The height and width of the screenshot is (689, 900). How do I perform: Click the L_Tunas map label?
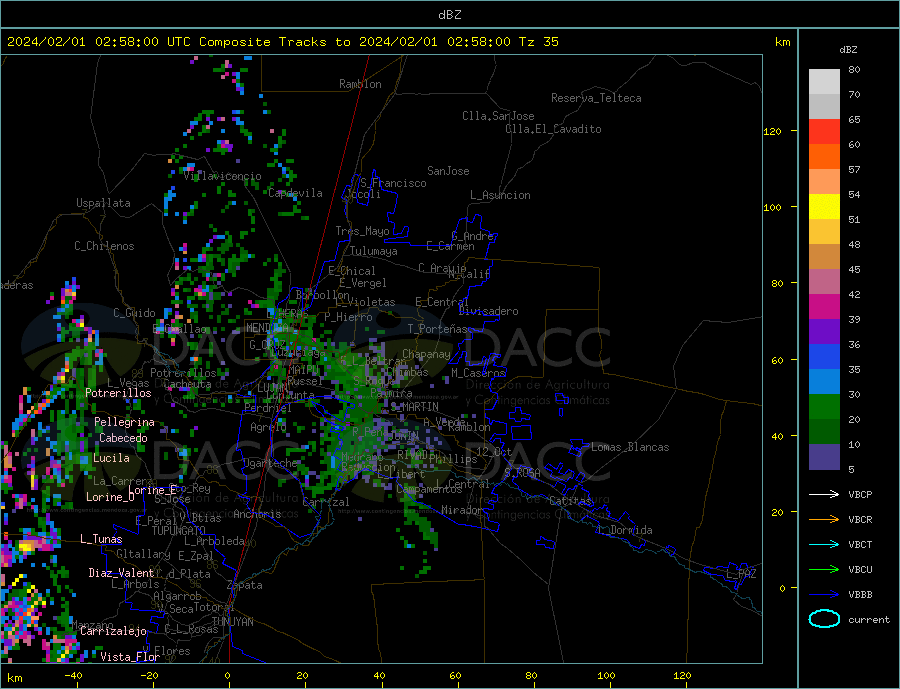(101, 539)
